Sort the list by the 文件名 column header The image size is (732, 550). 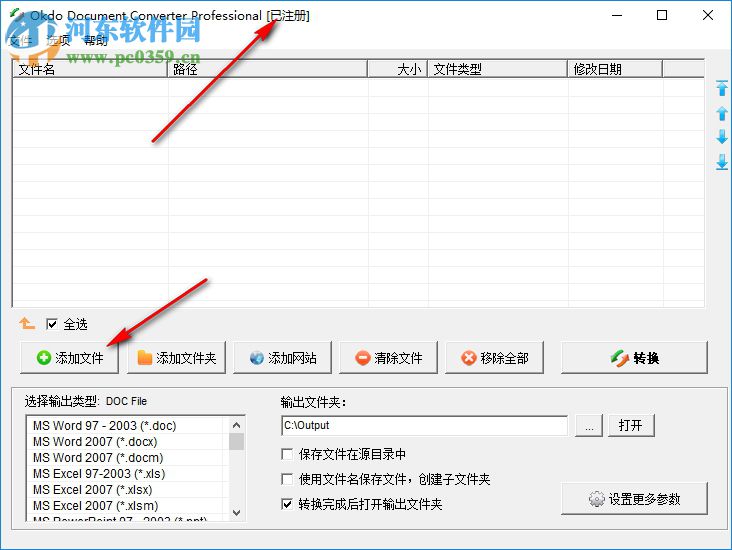[90, 69]
